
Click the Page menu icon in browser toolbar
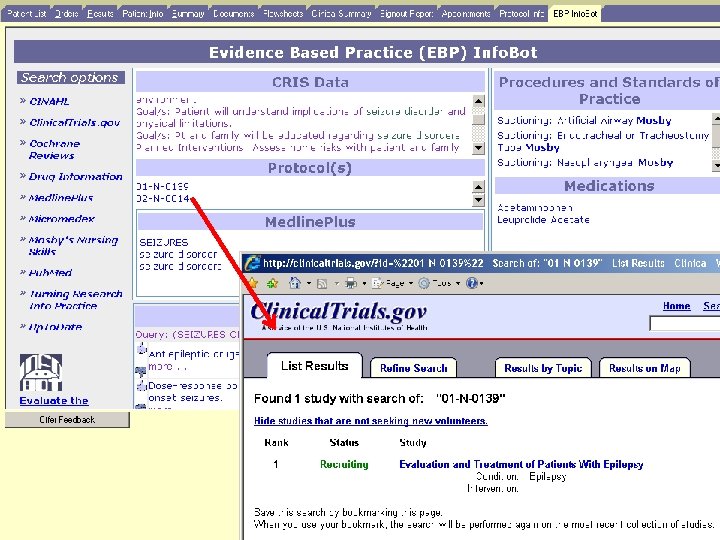click(x=377, y=283)
